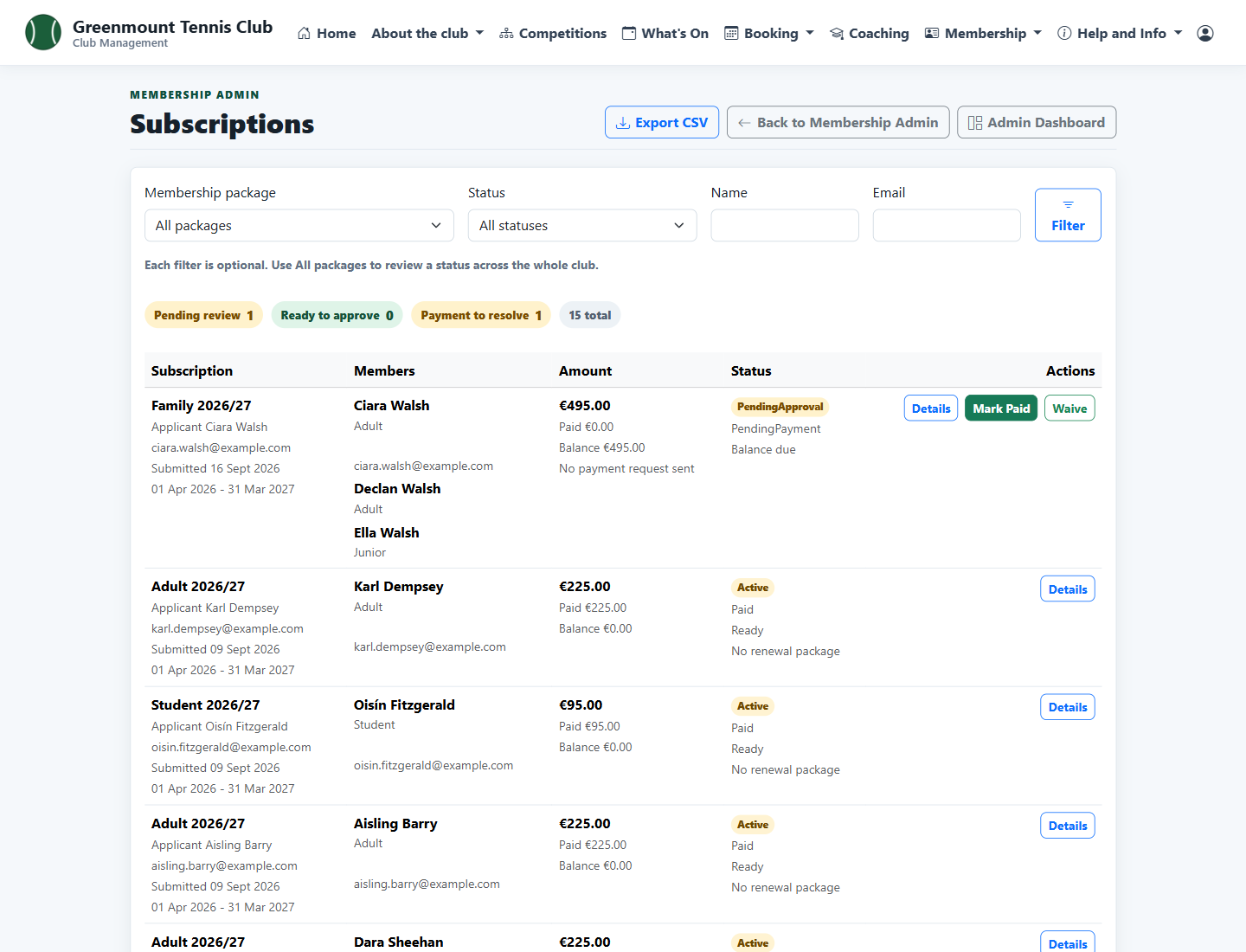Click the Coaching cap icon

(x=837, y=34)
